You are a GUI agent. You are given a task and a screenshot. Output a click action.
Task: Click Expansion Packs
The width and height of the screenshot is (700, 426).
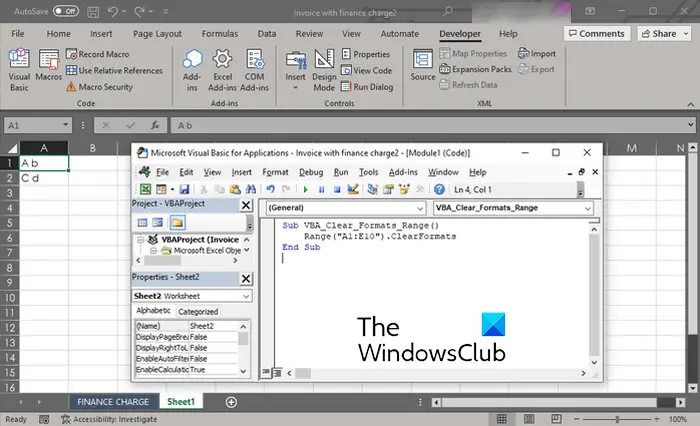475,69
